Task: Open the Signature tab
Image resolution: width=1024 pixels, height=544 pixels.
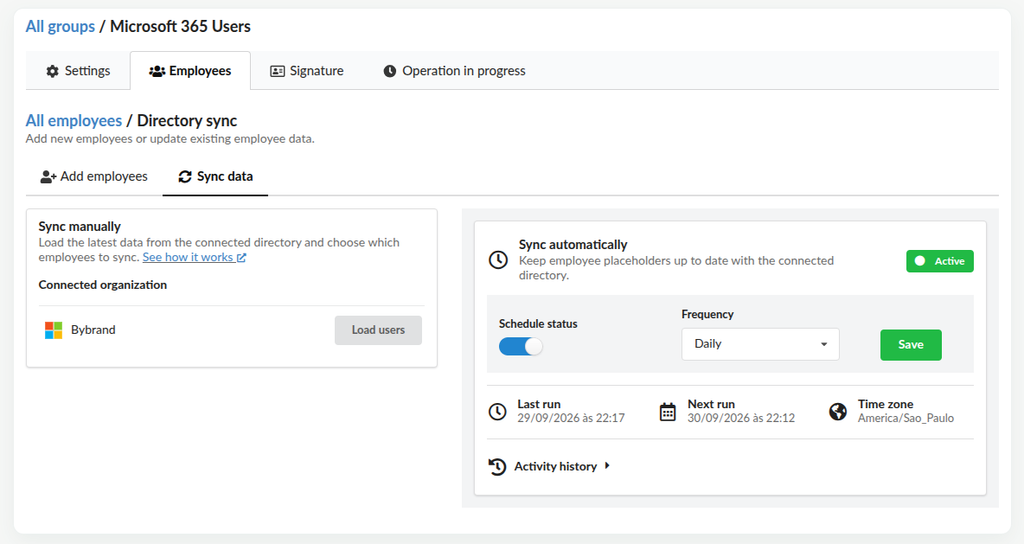Action: (x=307, y=71)
